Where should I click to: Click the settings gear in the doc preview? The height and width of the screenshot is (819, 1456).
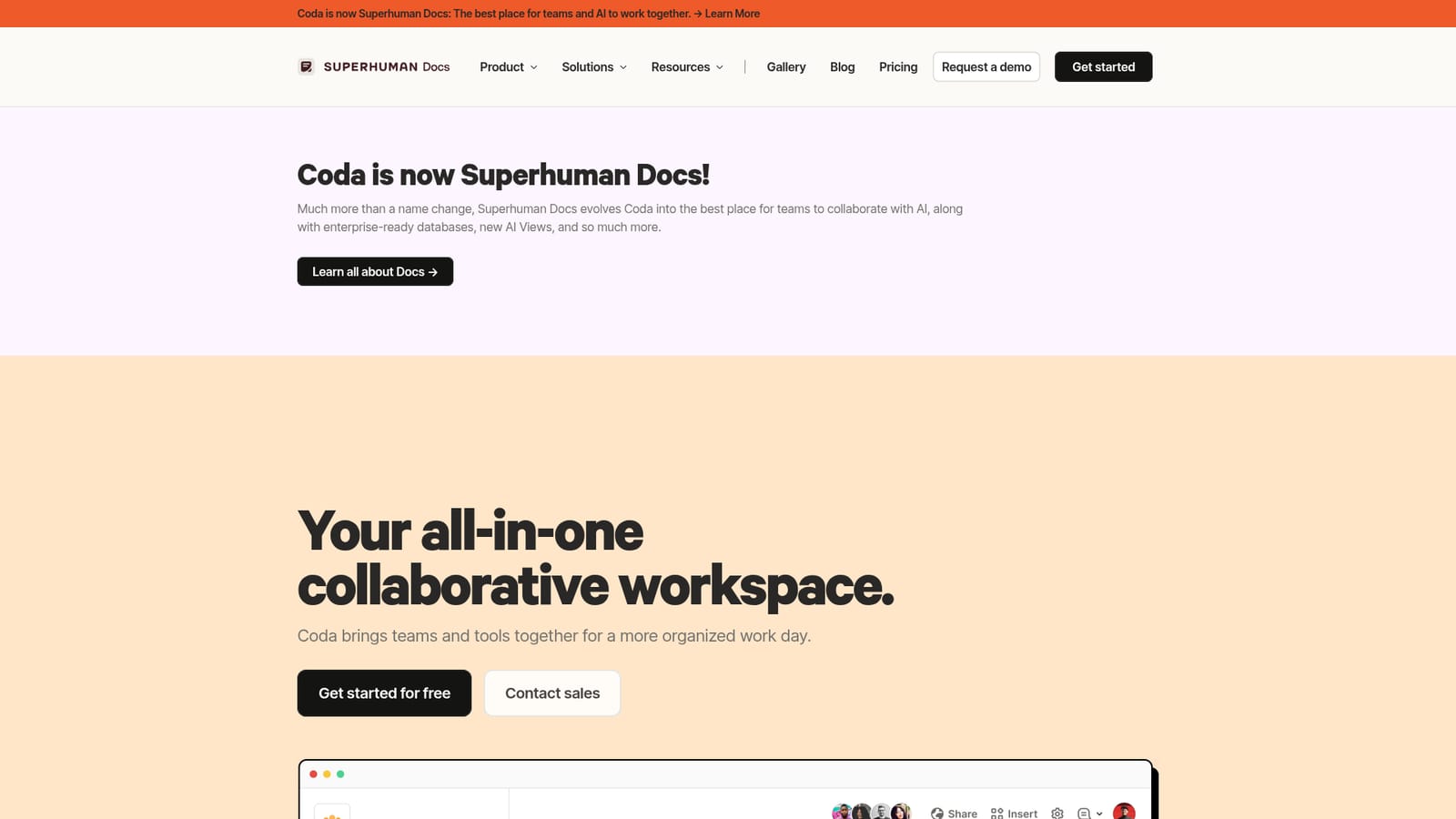pyautogui.click(x=1057, y=813)
